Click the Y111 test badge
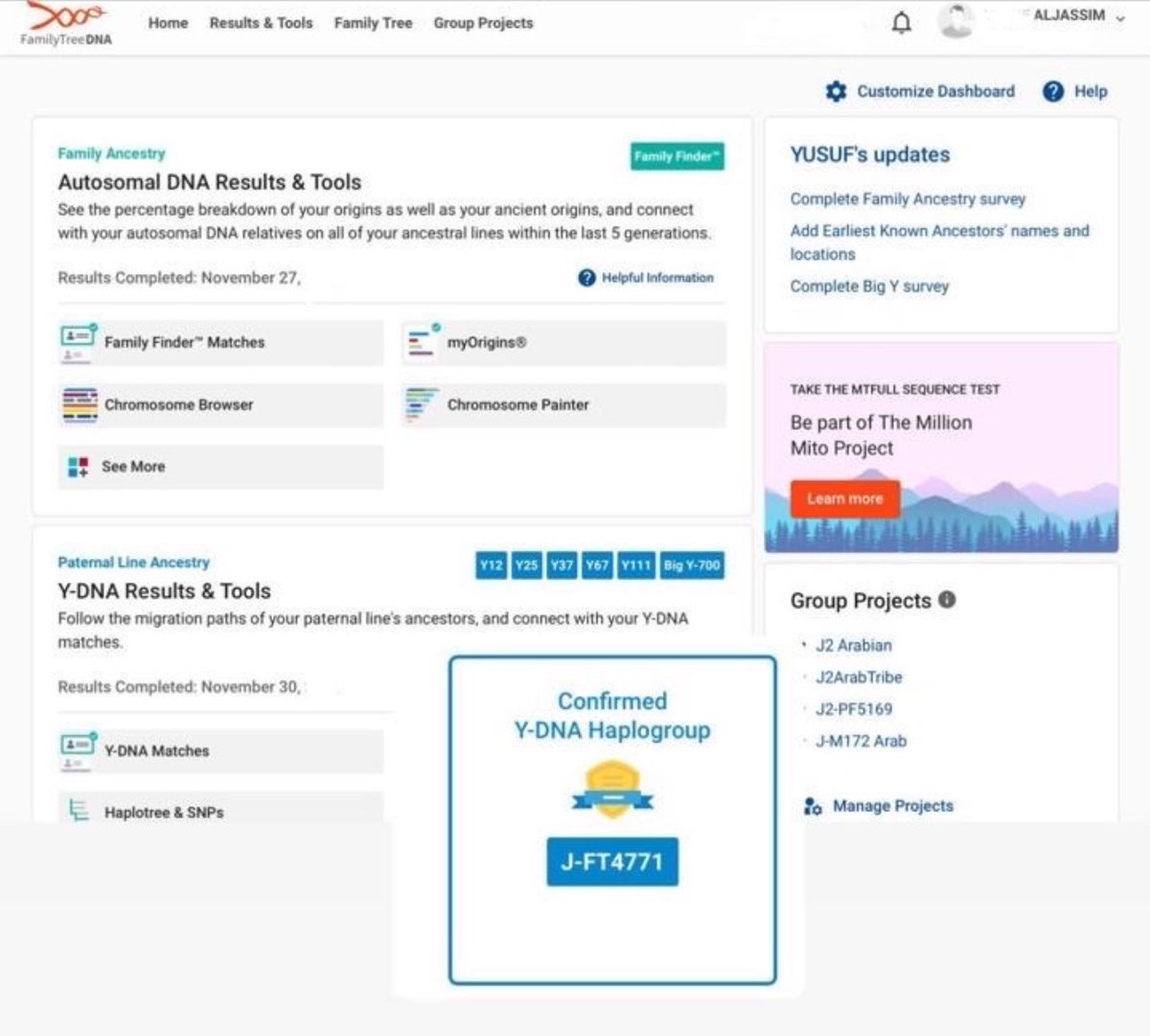Screen dimensions: 1150x1036 click(635, 565)
